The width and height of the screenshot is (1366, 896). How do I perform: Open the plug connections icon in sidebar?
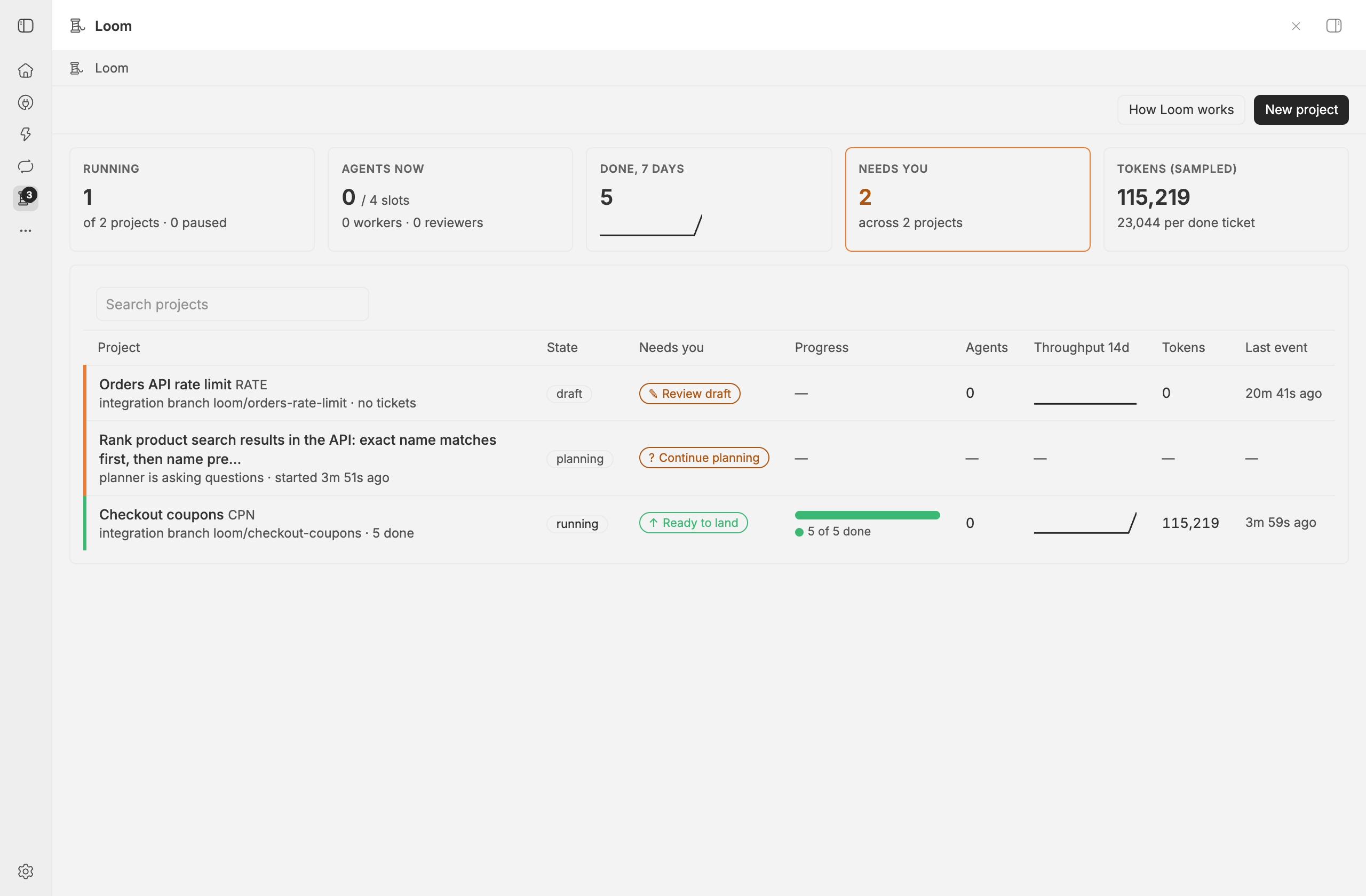click(25, 103)
